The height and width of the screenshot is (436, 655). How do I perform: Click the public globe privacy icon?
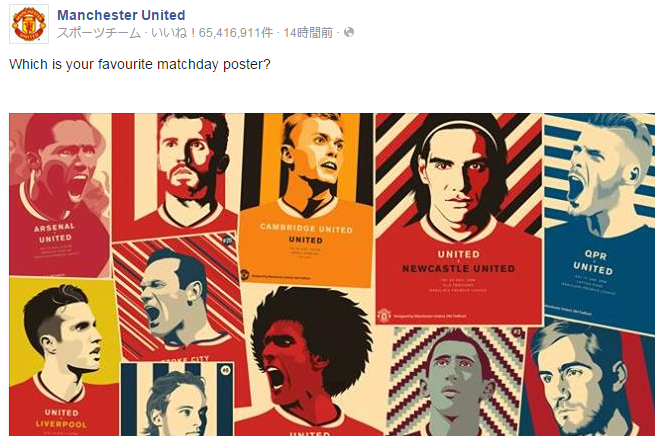click(349, 32)
